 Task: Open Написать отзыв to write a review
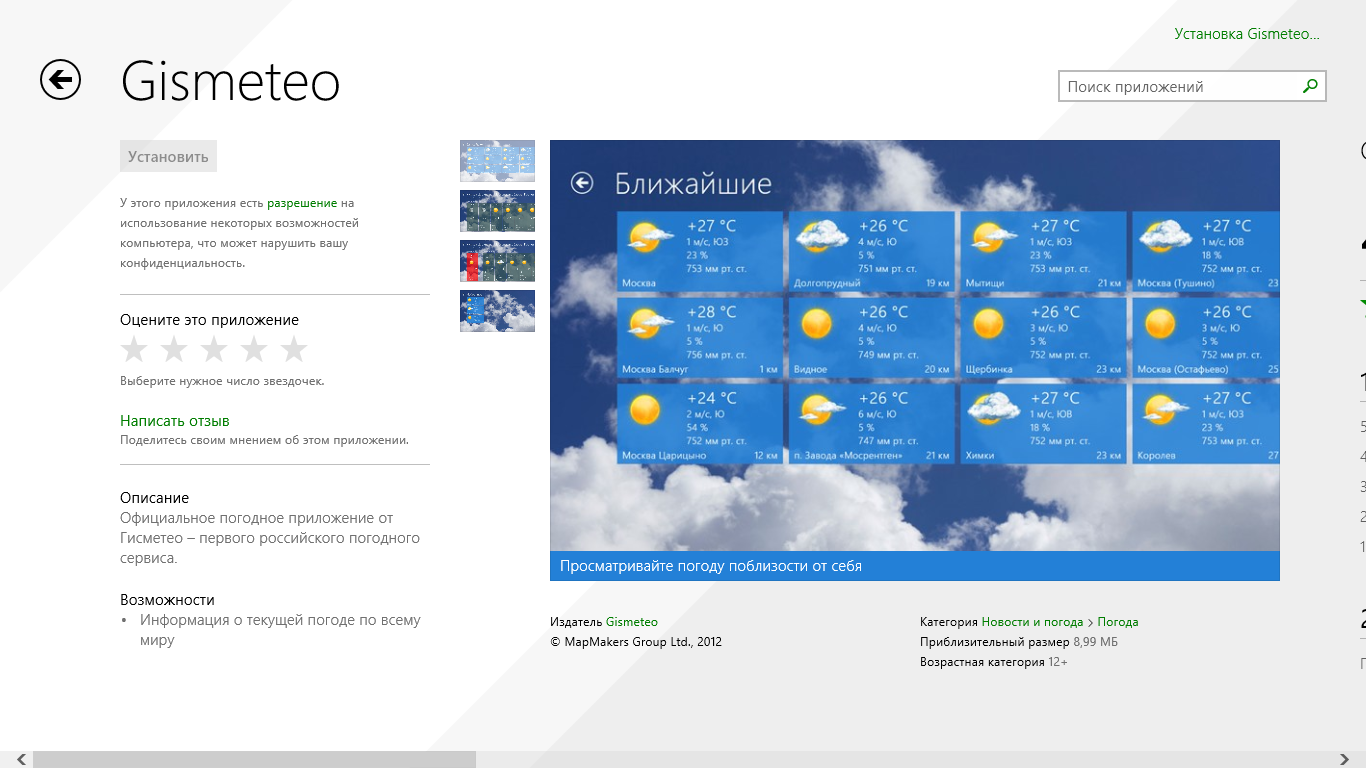tap(175, 421)
